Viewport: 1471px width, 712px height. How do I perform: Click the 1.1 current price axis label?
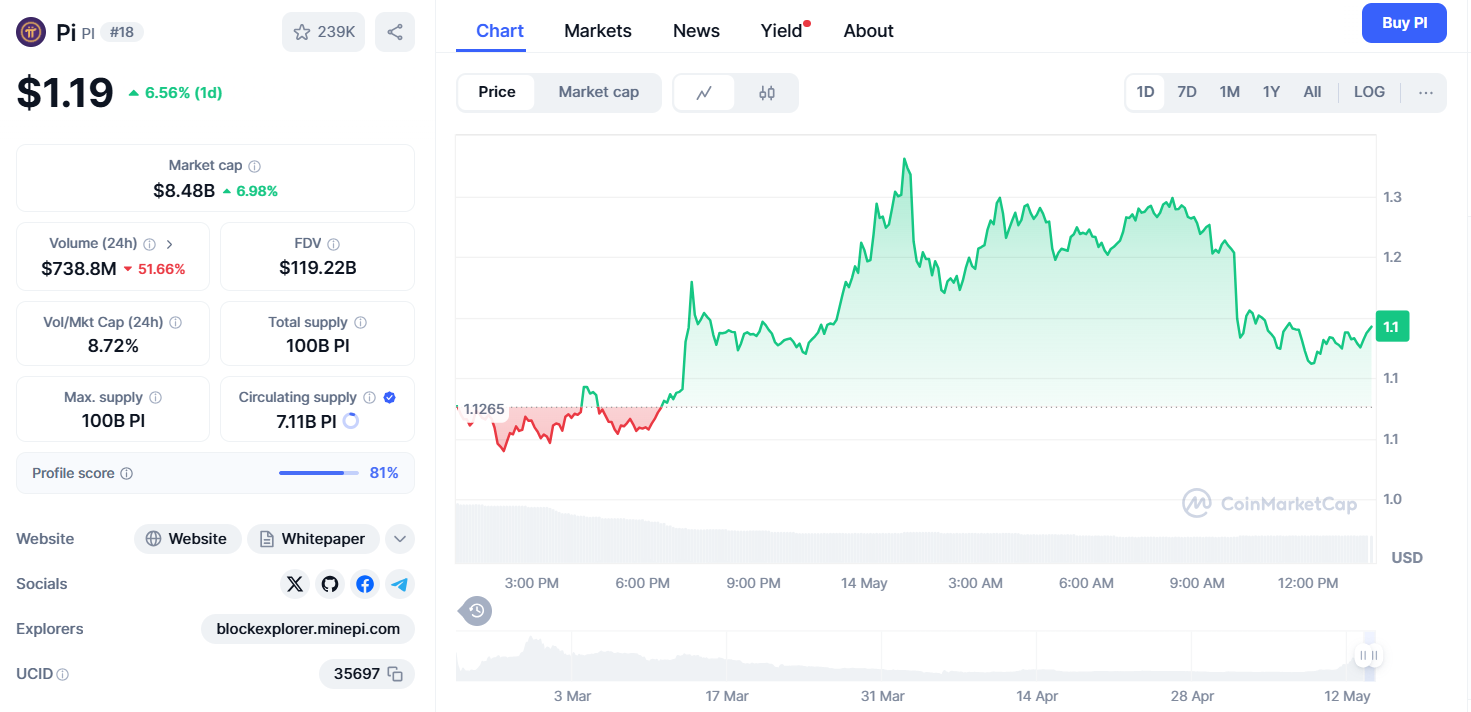pyautogui.click(x=1392, y=327)
